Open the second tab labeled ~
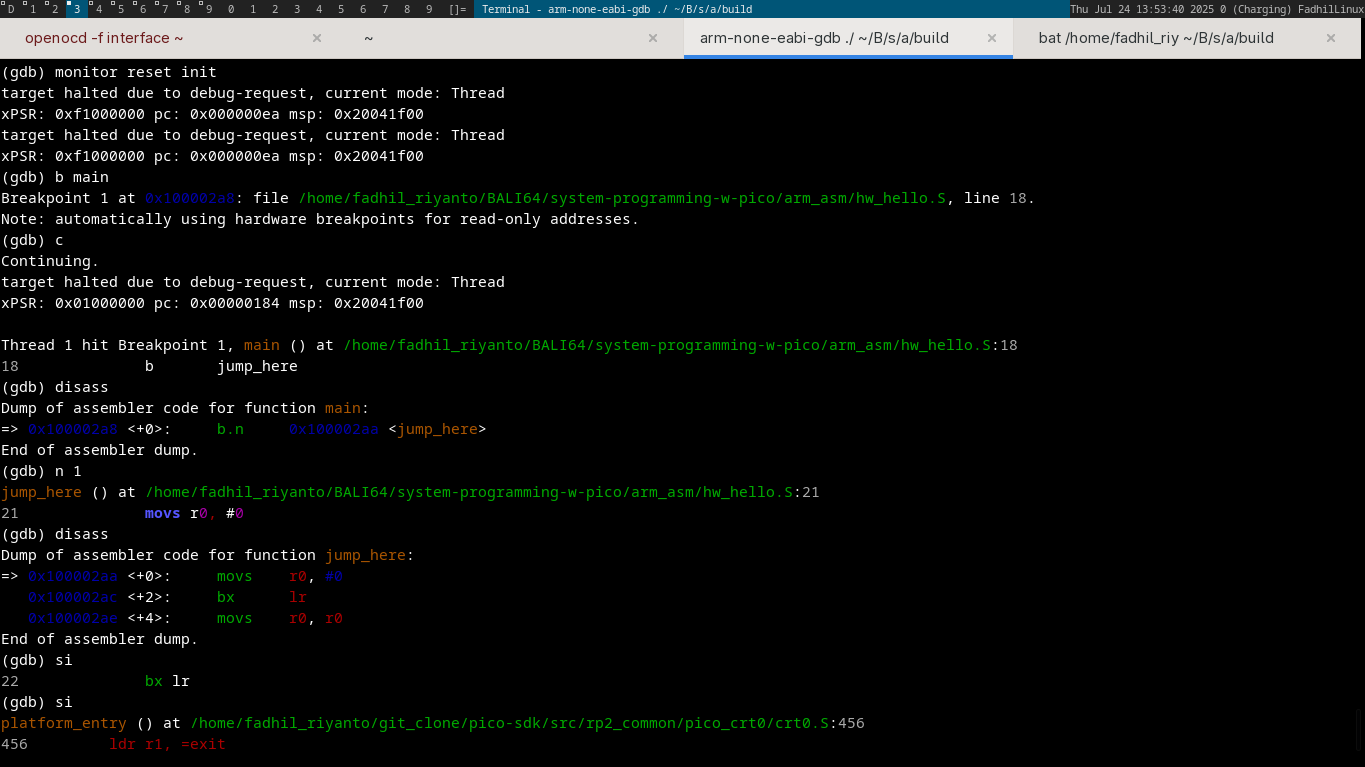 click(x=368, y=38)
